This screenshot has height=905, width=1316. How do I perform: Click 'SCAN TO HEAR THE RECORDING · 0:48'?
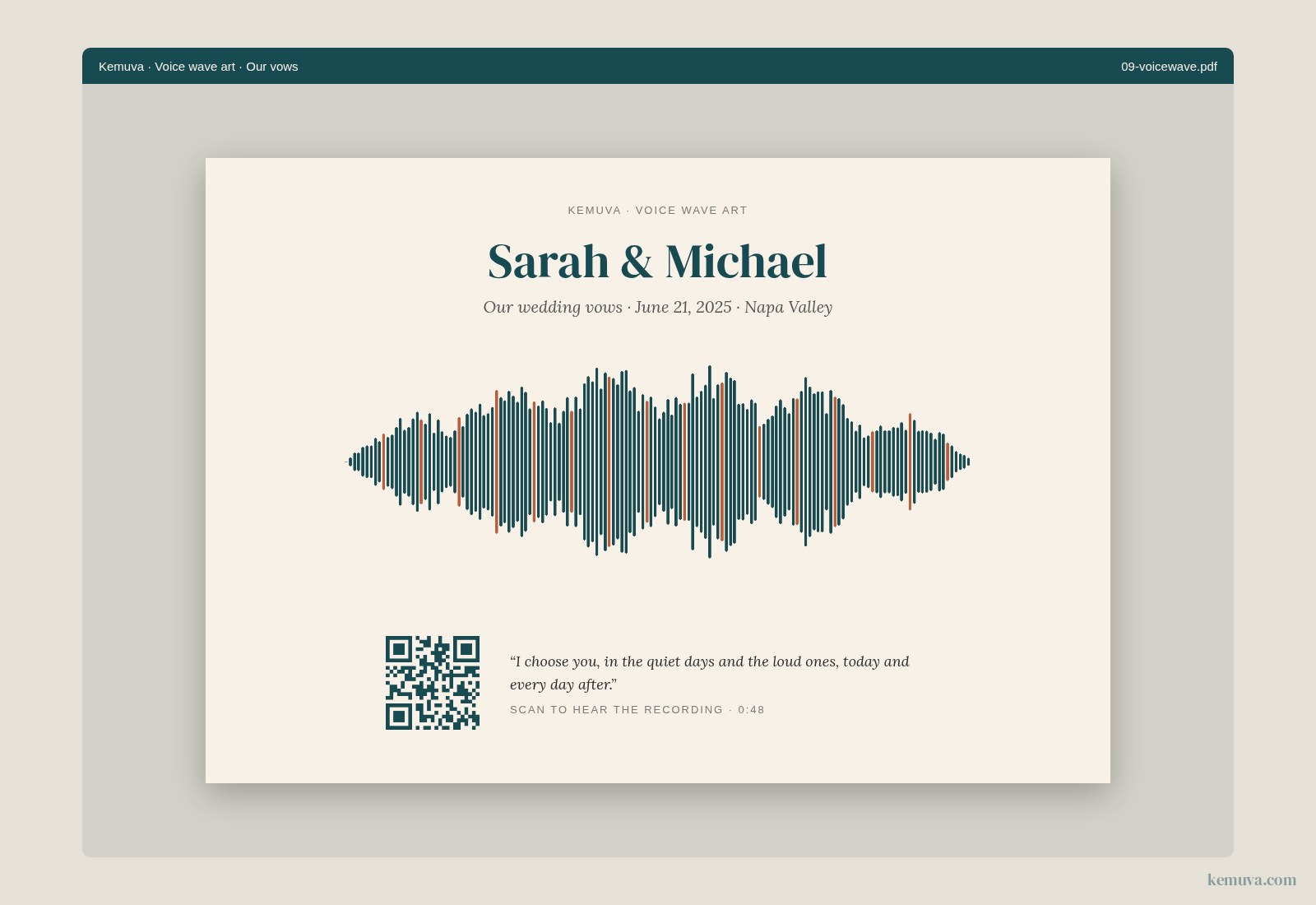tap(637, 710)
